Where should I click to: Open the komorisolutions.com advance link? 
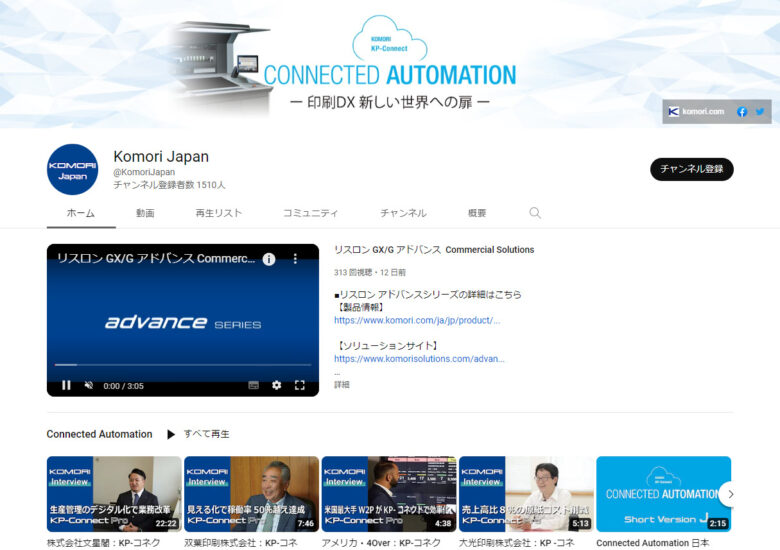pyautogui.click(x=419, y=359)
